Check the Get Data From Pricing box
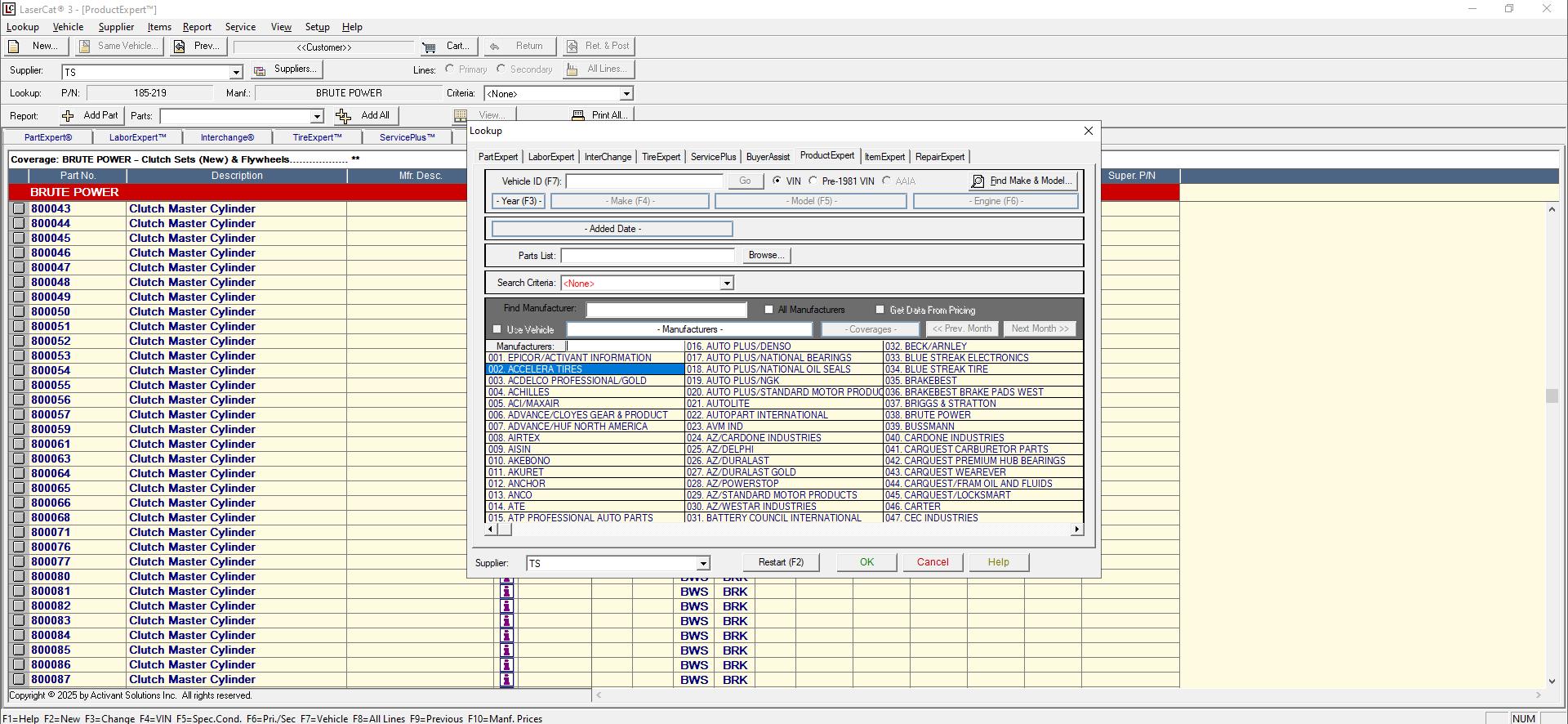Image resolution: width=1568 pixels, height=724 pixels. click(880, 310)
